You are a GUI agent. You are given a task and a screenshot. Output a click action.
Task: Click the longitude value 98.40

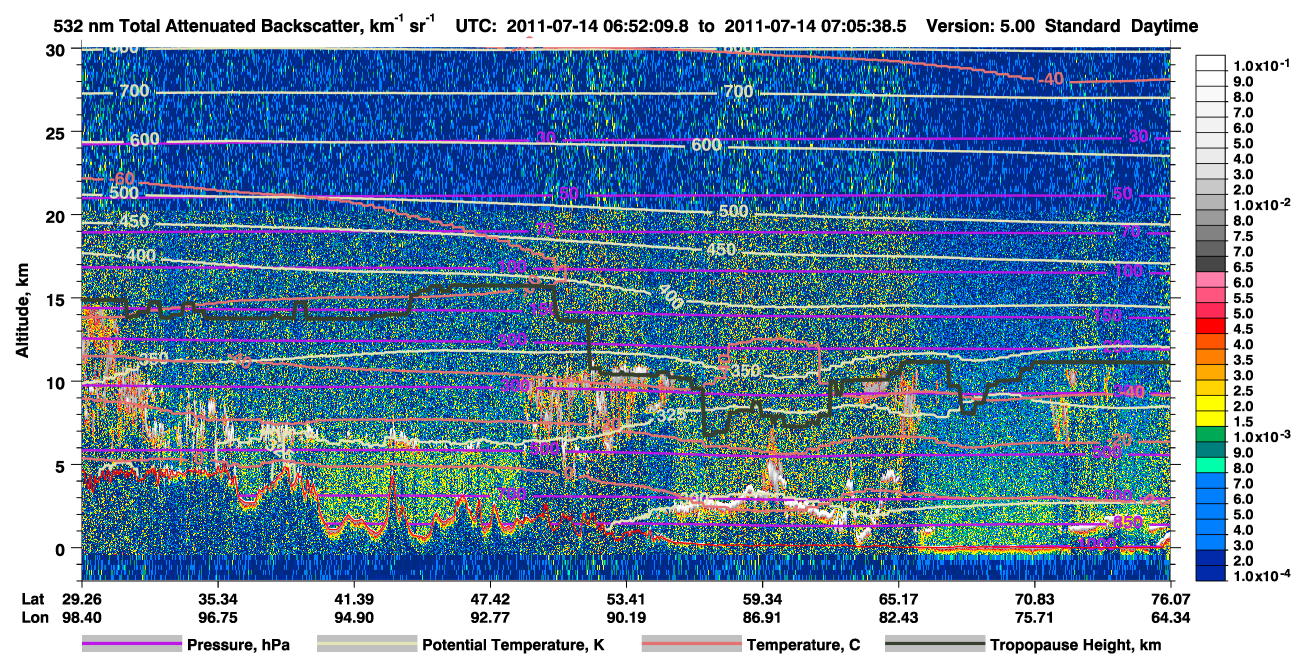click(x=82, y=617)
